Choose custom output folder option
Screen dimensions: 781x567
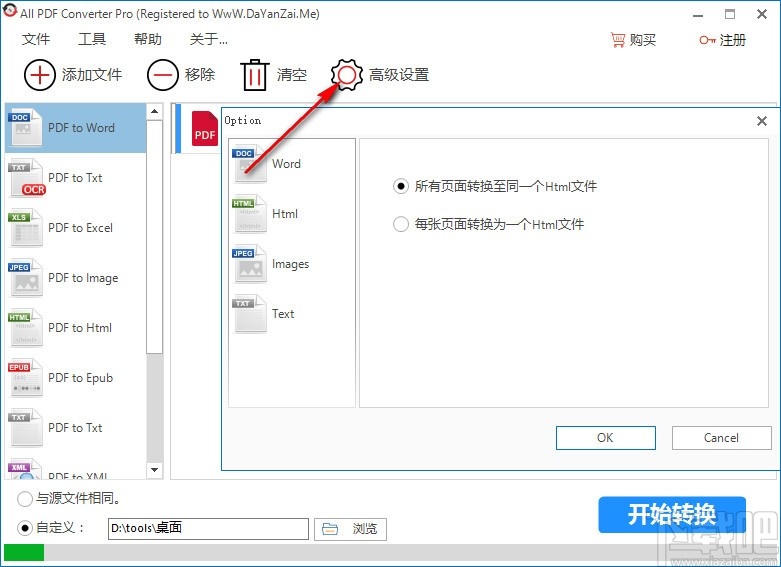click(25, 528)
